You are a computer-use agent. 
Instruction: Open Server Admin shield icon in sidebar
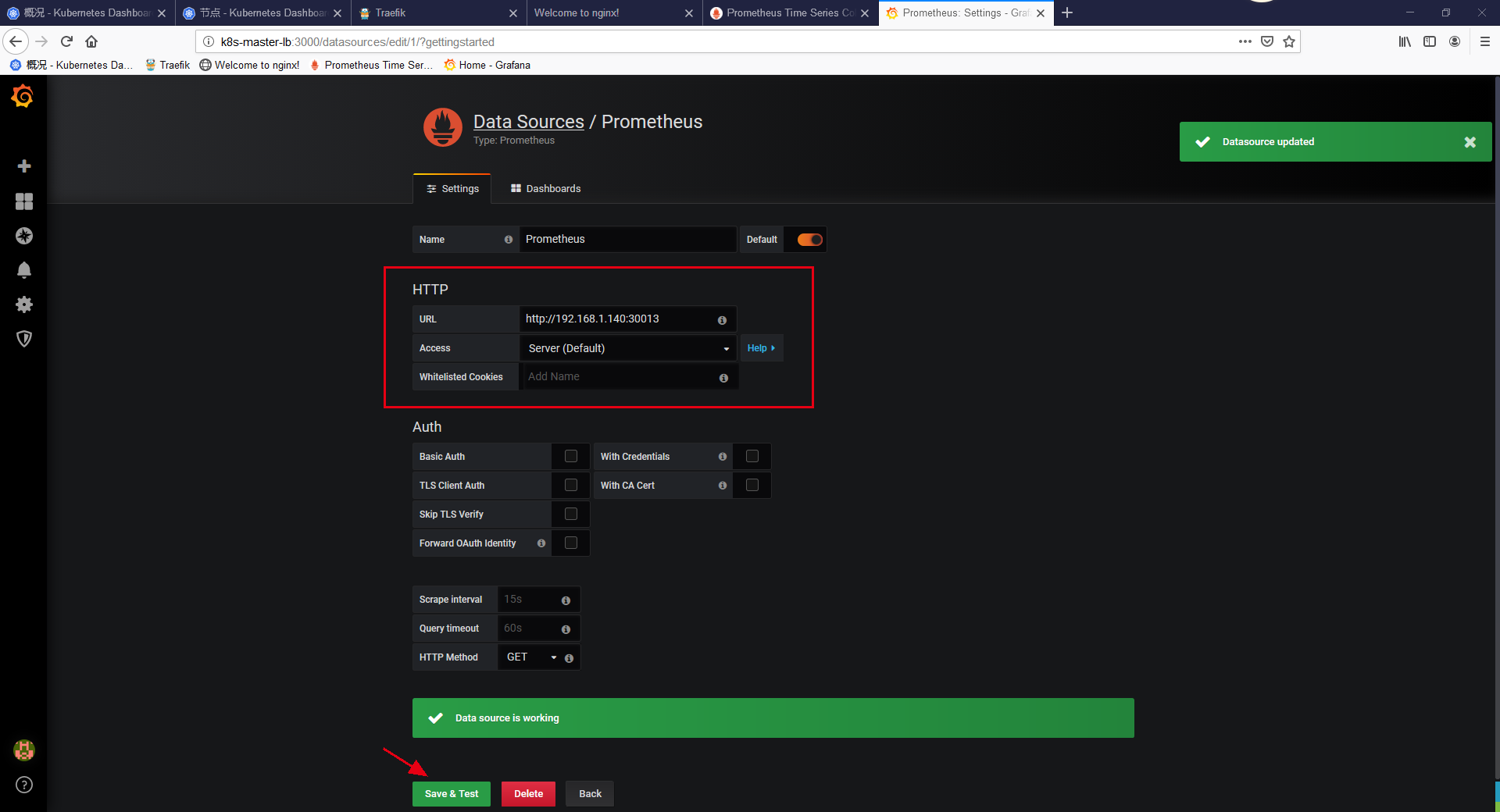pyautogui.click(x=24, y=339)
